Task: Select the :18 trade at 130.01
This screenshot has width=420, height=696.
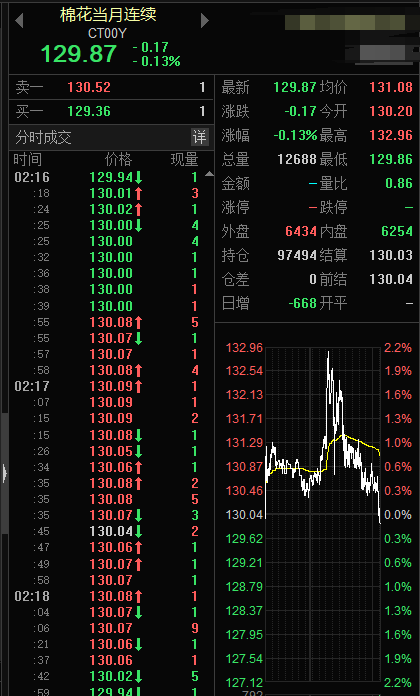Action: [x=107, y=194]
